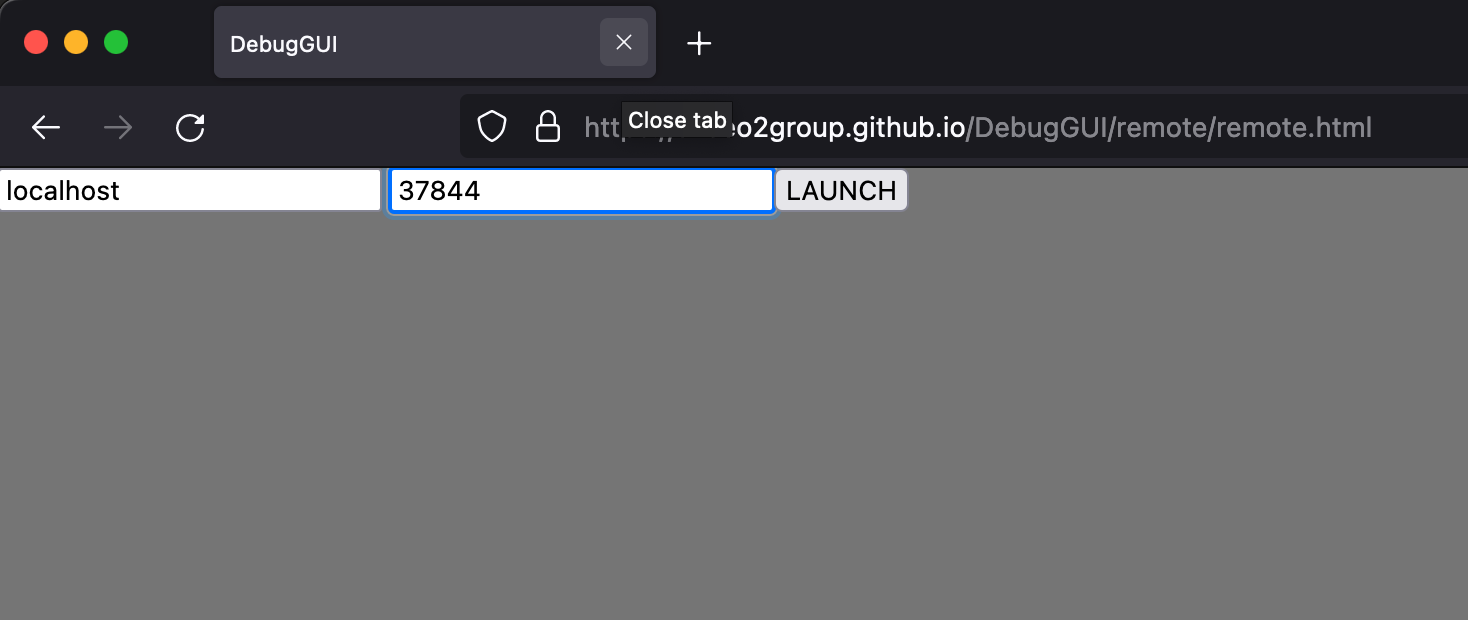Show site info via padlock icon
This screenshot has height=620, width=1468.
click(547, 127)
